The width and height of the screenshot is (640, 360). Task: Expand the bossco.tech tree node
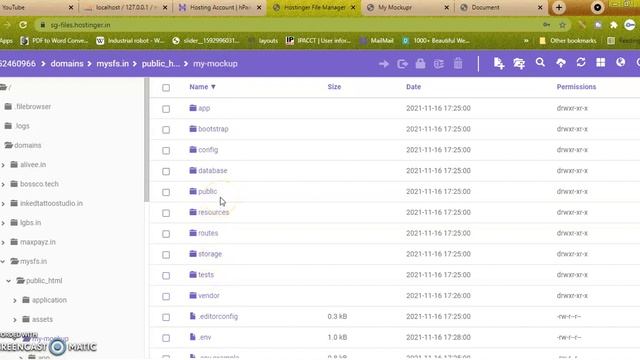click(x=3, y=184)
